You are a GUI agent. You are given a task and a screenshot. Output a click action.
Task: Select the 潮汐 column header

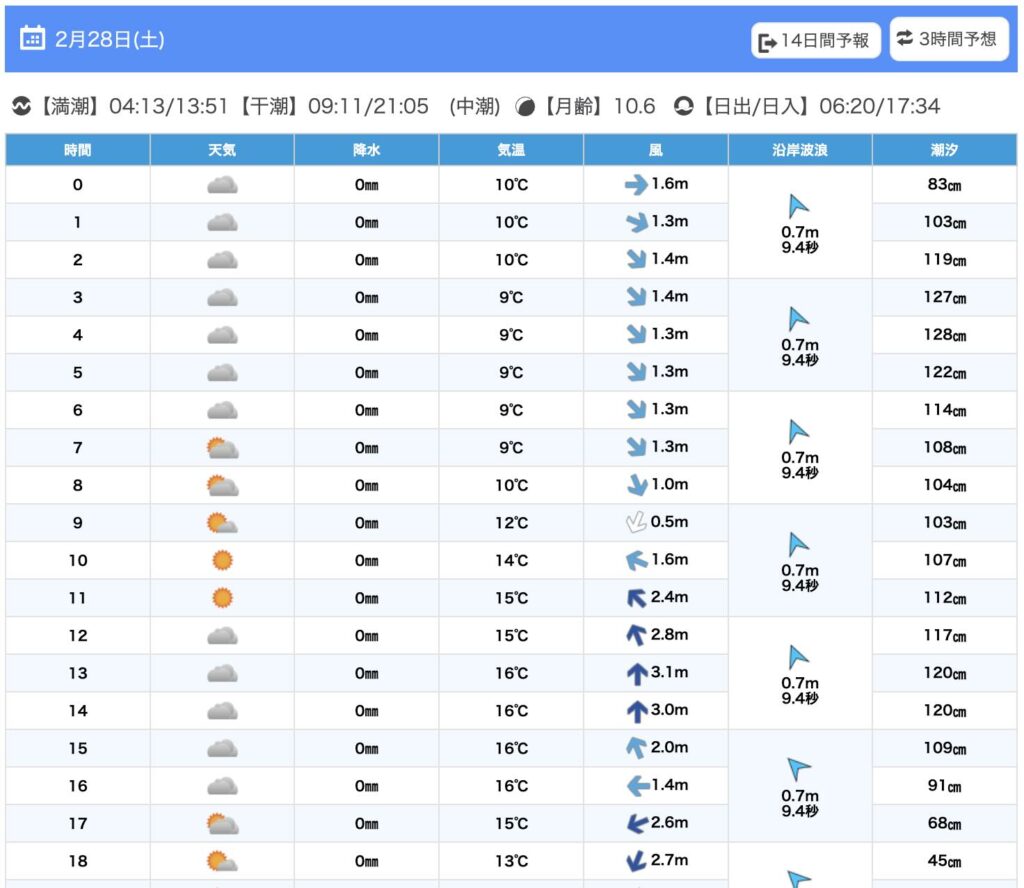point(944,150)
